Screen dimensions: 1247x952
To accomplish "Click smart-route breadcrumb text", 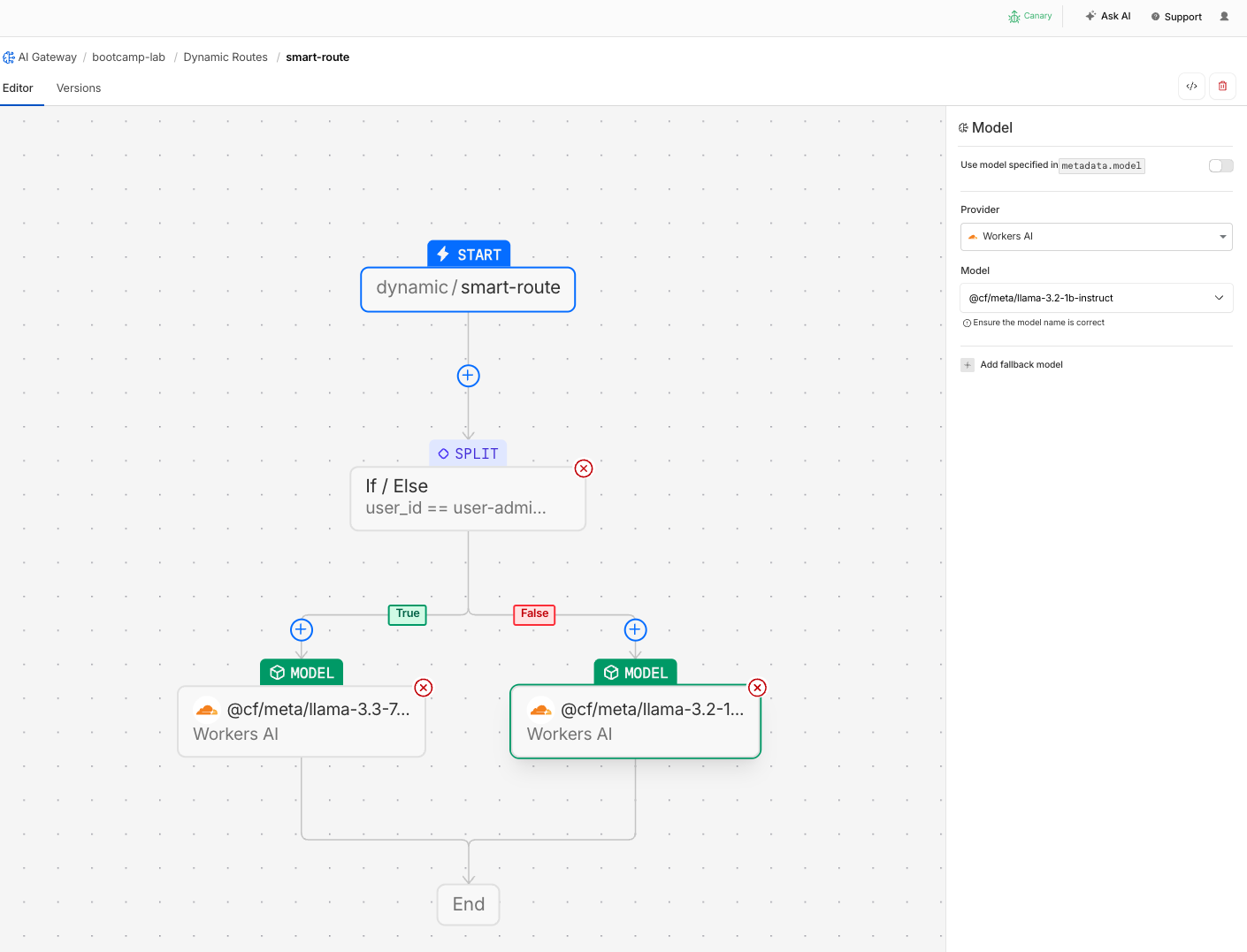I will click(x=317, y=57).
